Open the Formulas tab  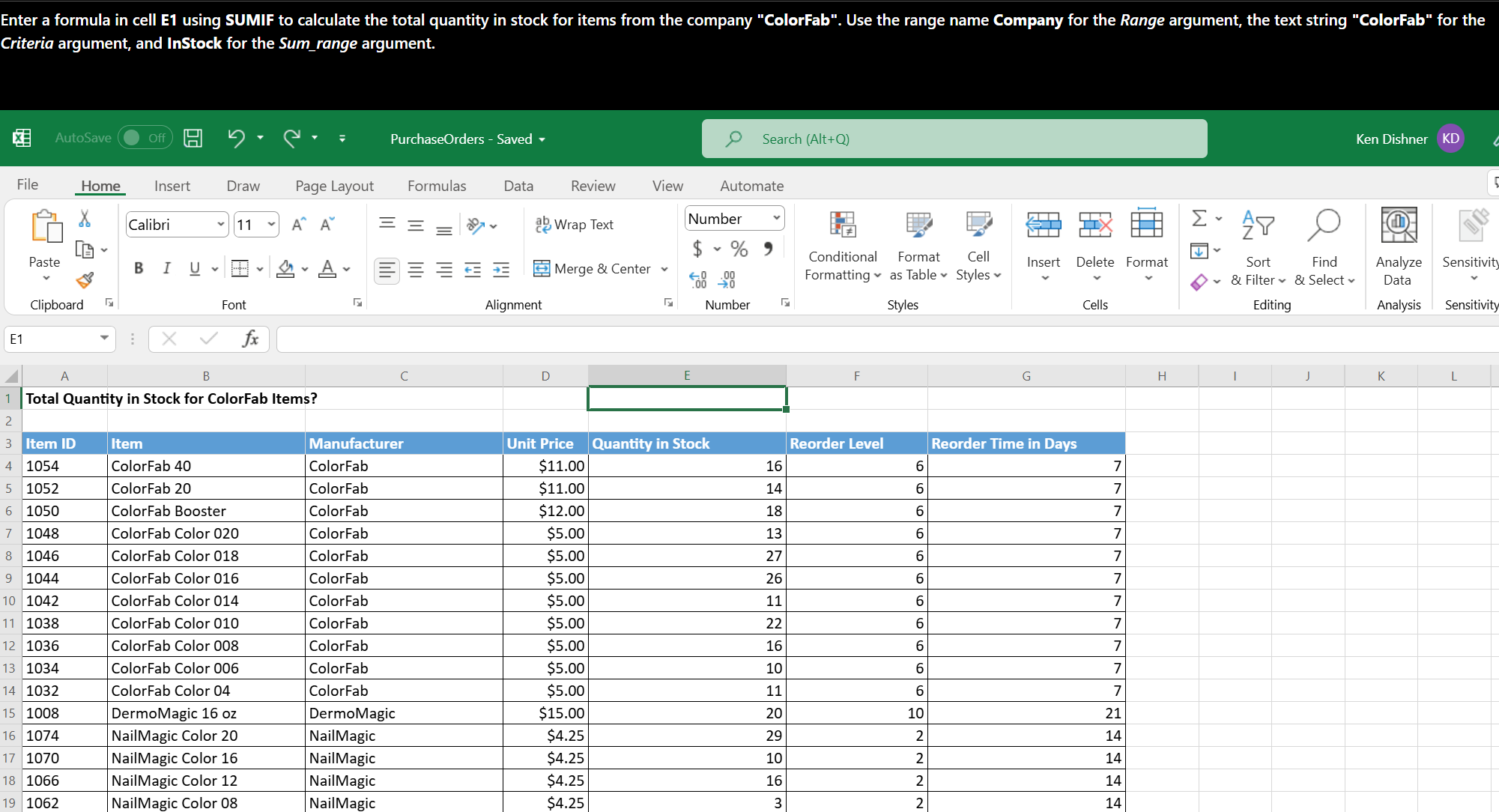click(x=437, y=186)
